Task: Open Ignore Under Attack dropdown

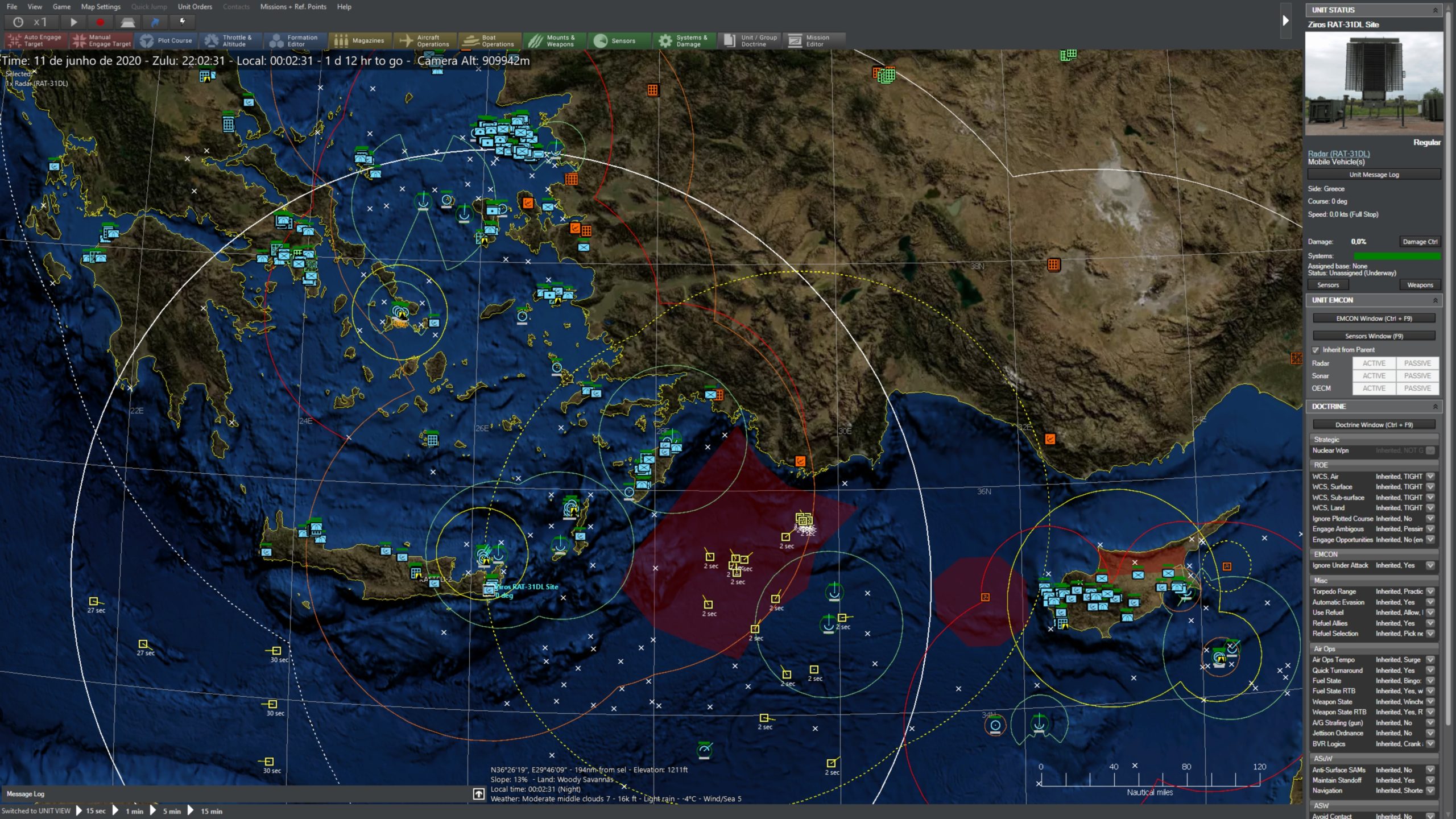Action: tap(1430, 565)
